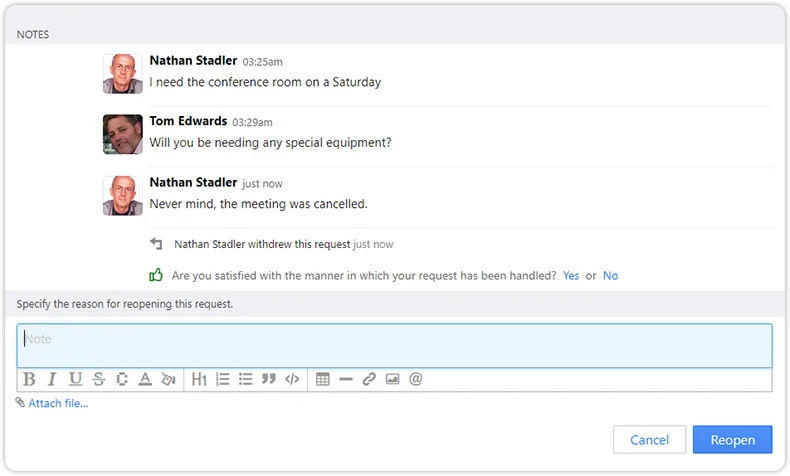Screen dimensions: 790x476
Task: Open the text color tool
Action: (145, 379)
